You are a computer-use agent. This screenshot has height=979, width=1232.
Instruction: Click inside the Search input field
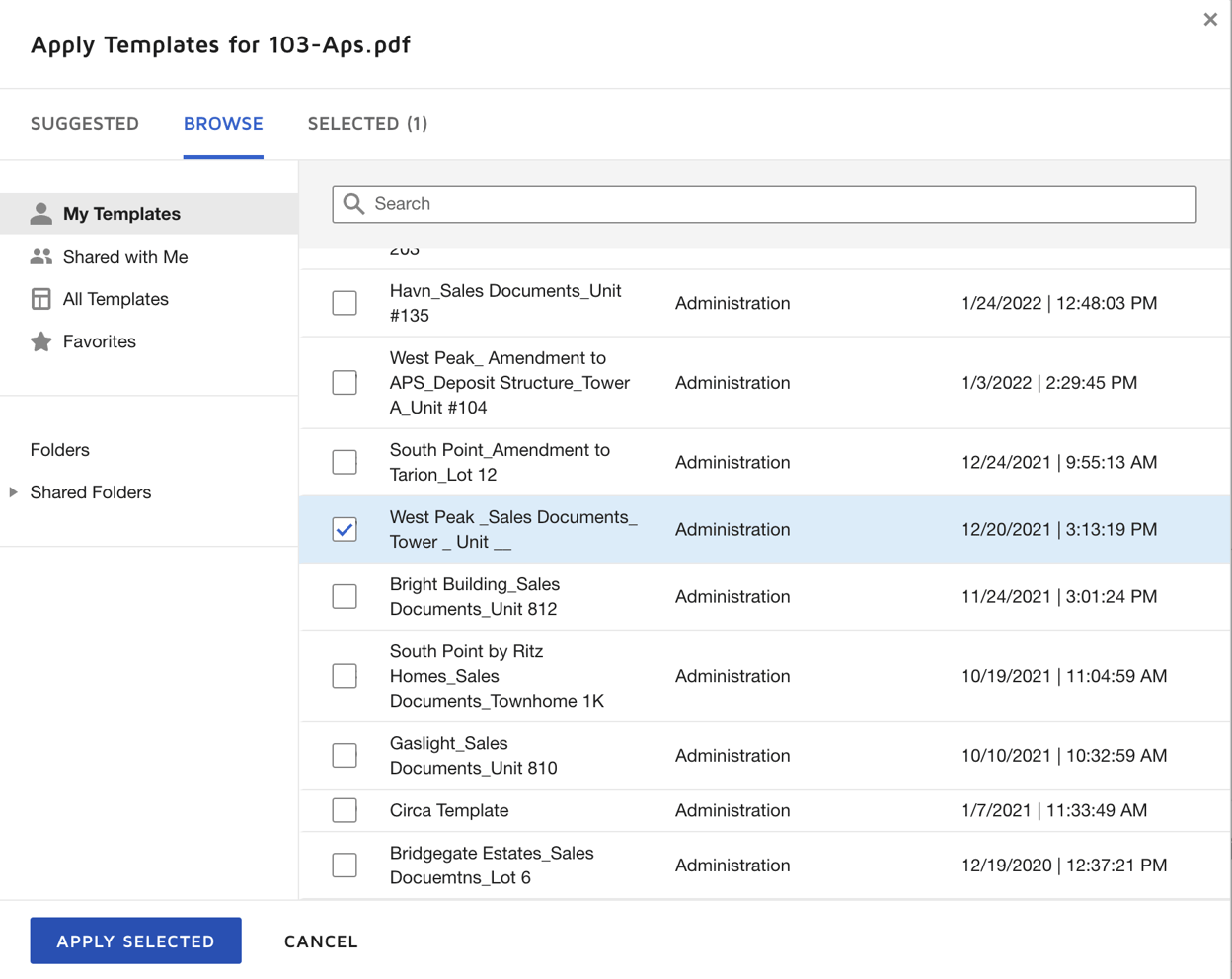[x=691, y=203]
